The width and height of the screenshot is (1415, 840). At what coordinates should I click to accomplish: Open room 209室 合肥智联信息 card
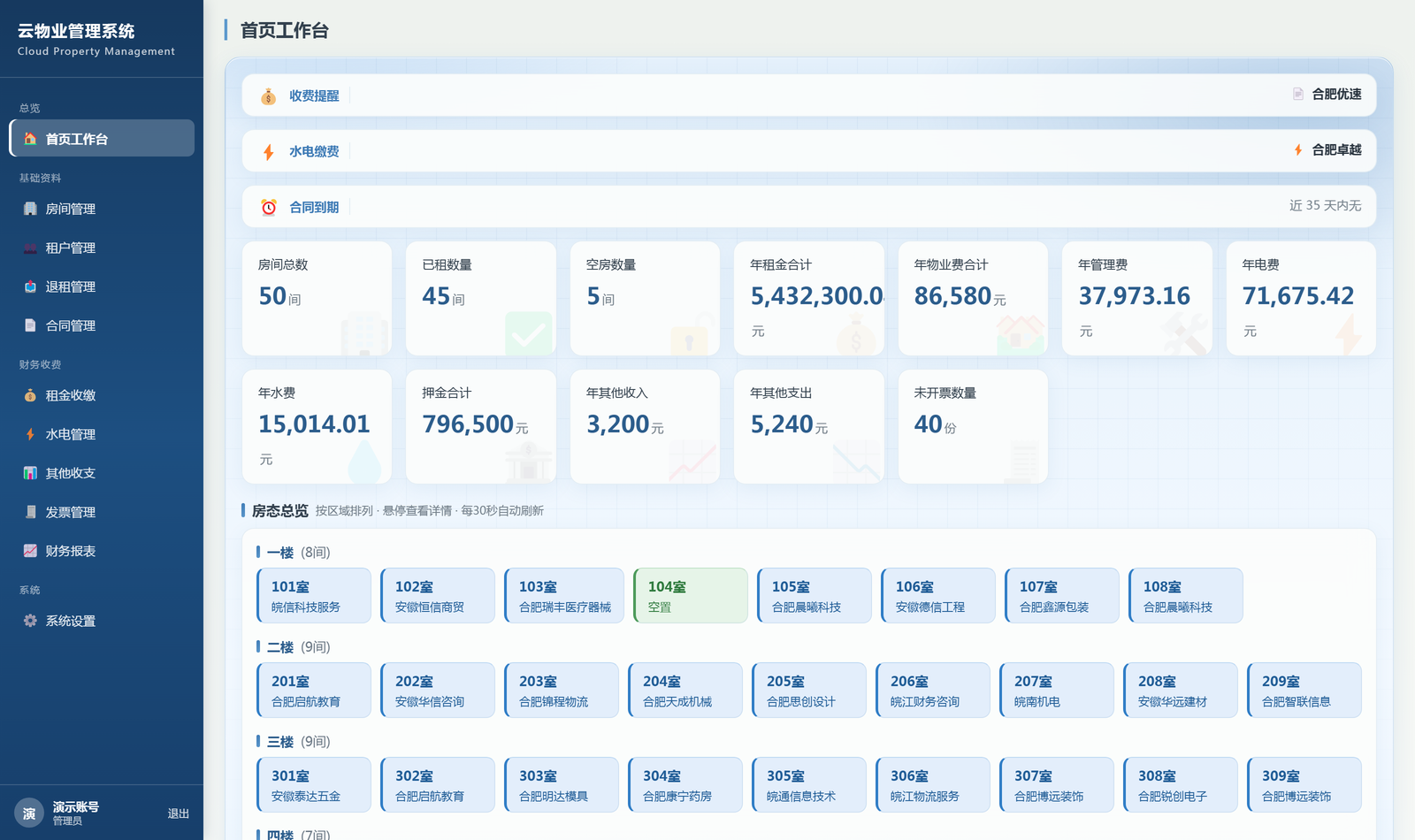[x=1304, y=691]
